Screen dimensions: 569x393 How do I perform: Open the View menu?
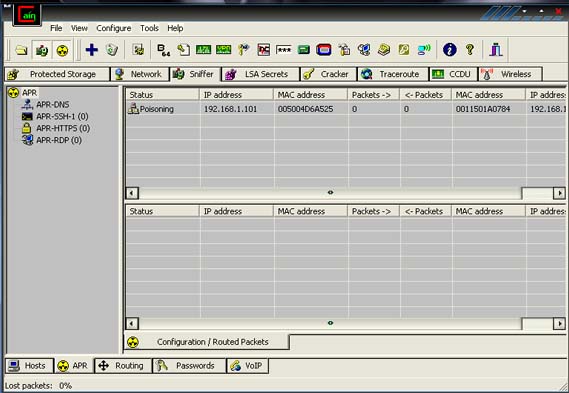(x=79, y=28)
